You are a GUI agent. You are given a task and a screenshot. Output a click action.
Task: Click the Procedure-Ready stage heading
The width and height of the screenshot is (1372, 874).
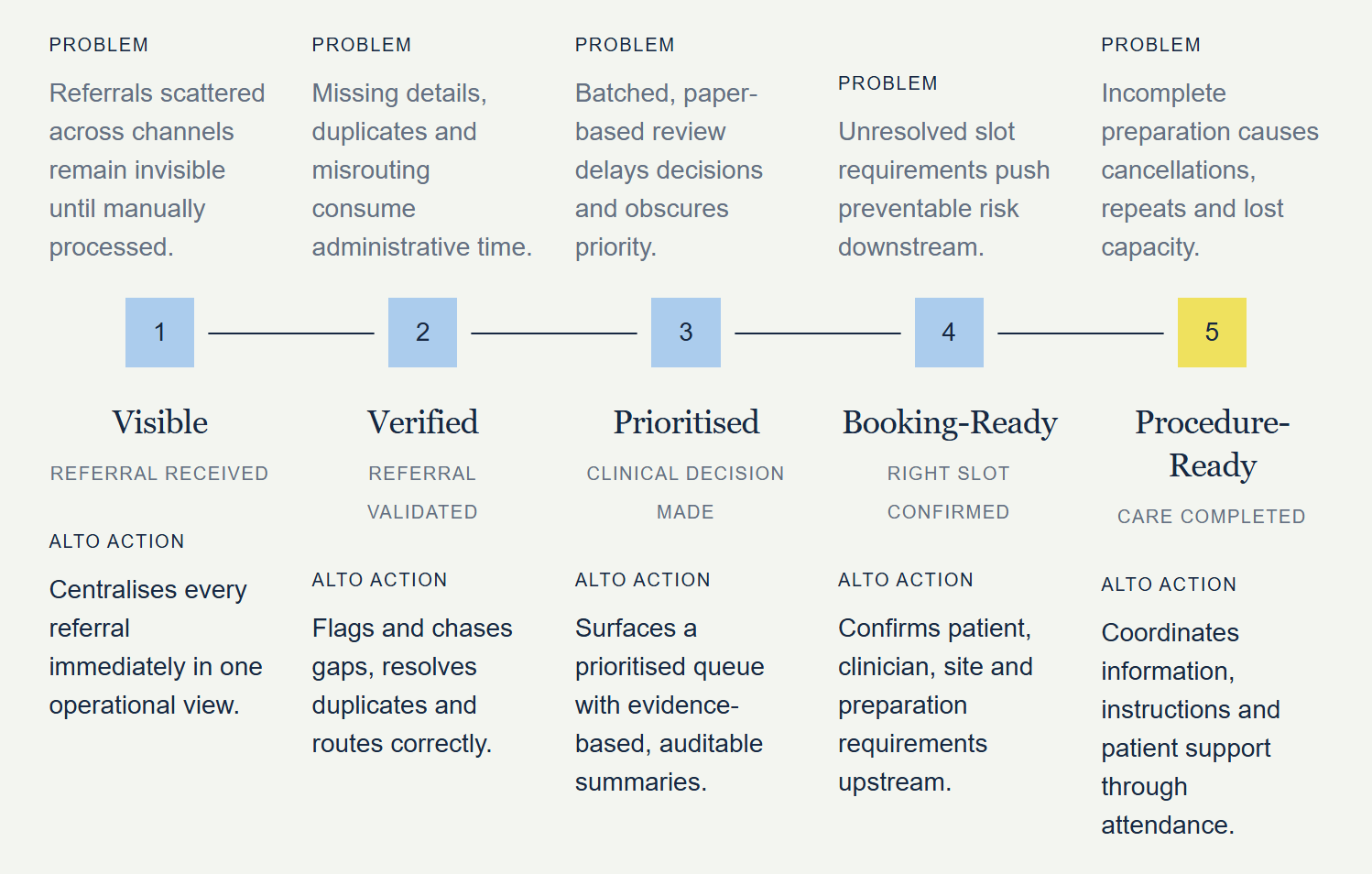(x=1212, y=444)
